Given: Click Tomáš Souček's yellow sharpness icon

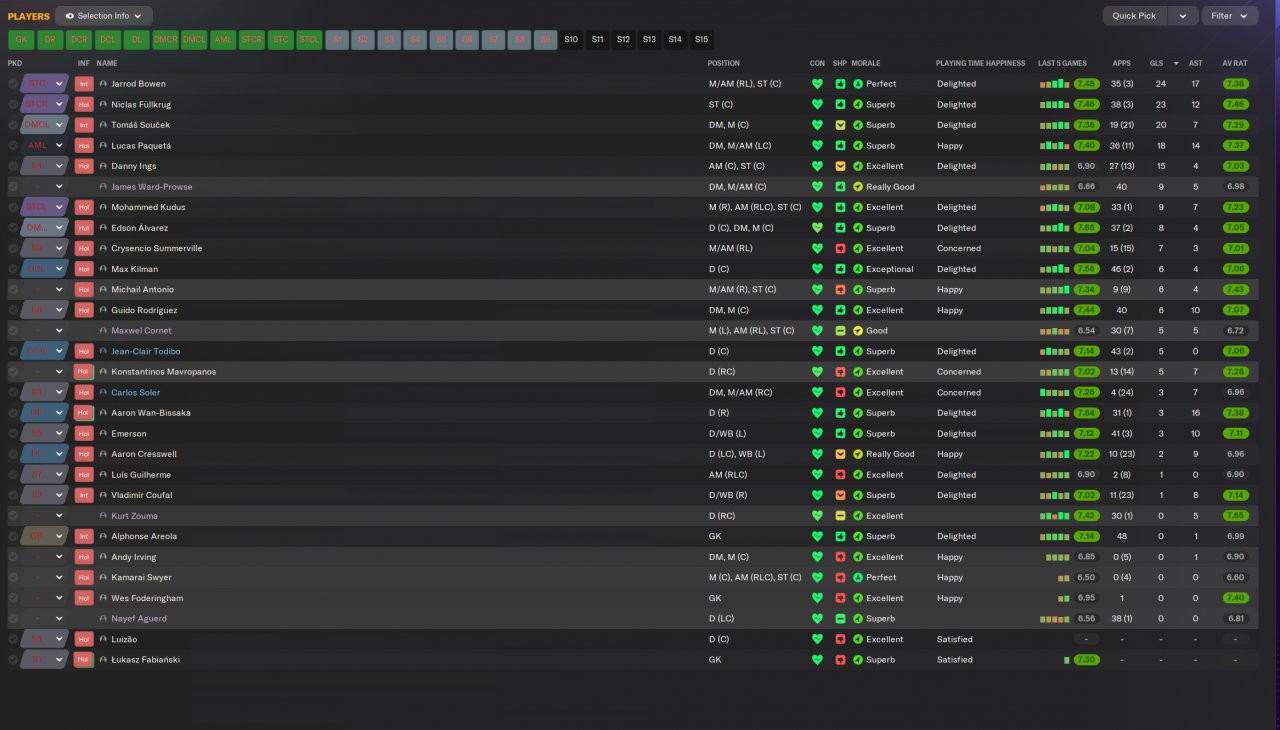Looking at the screenshot, I should 840,125.
